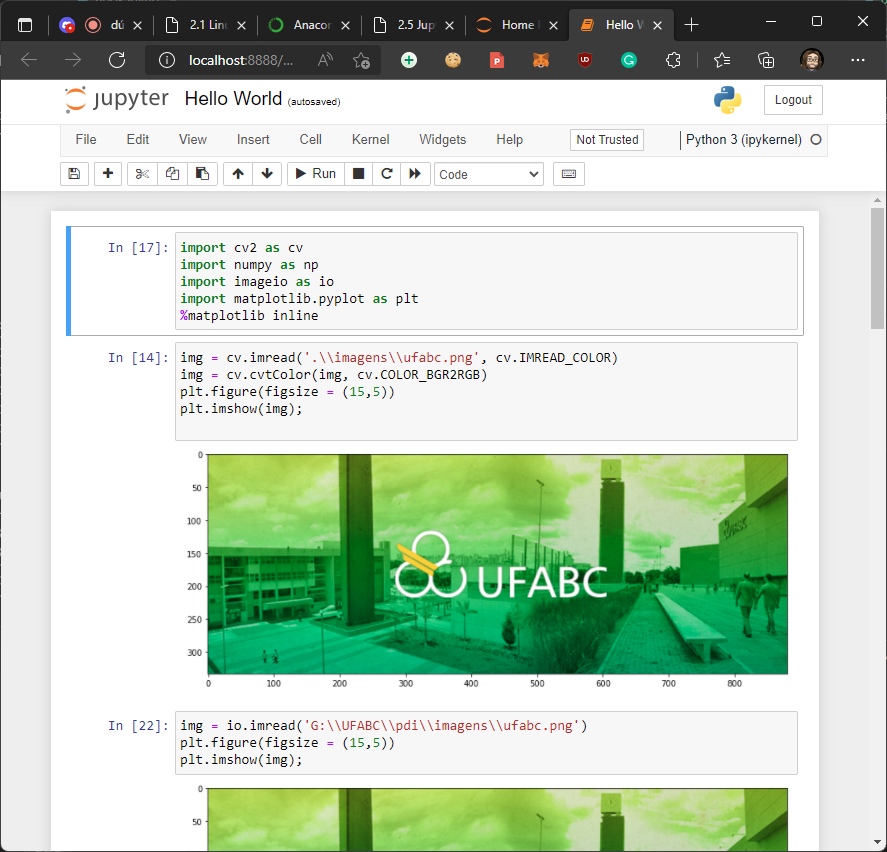Open the browser profile avatar

tap(812, 59)
